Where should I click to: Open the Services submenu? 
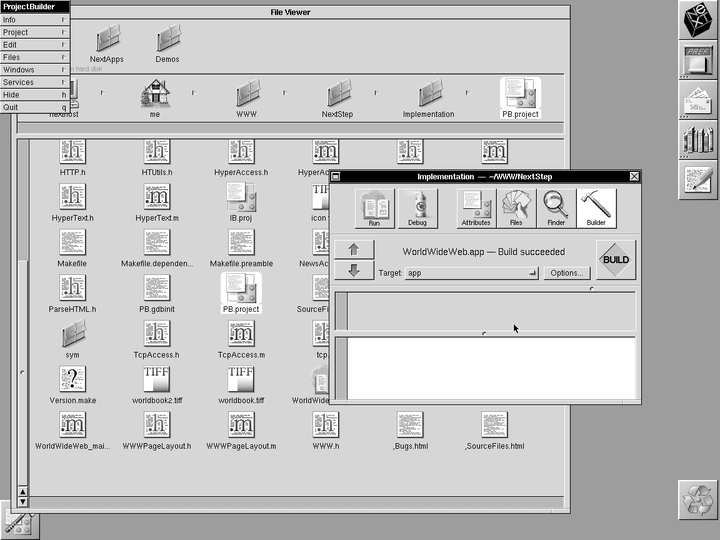point(35,82)
